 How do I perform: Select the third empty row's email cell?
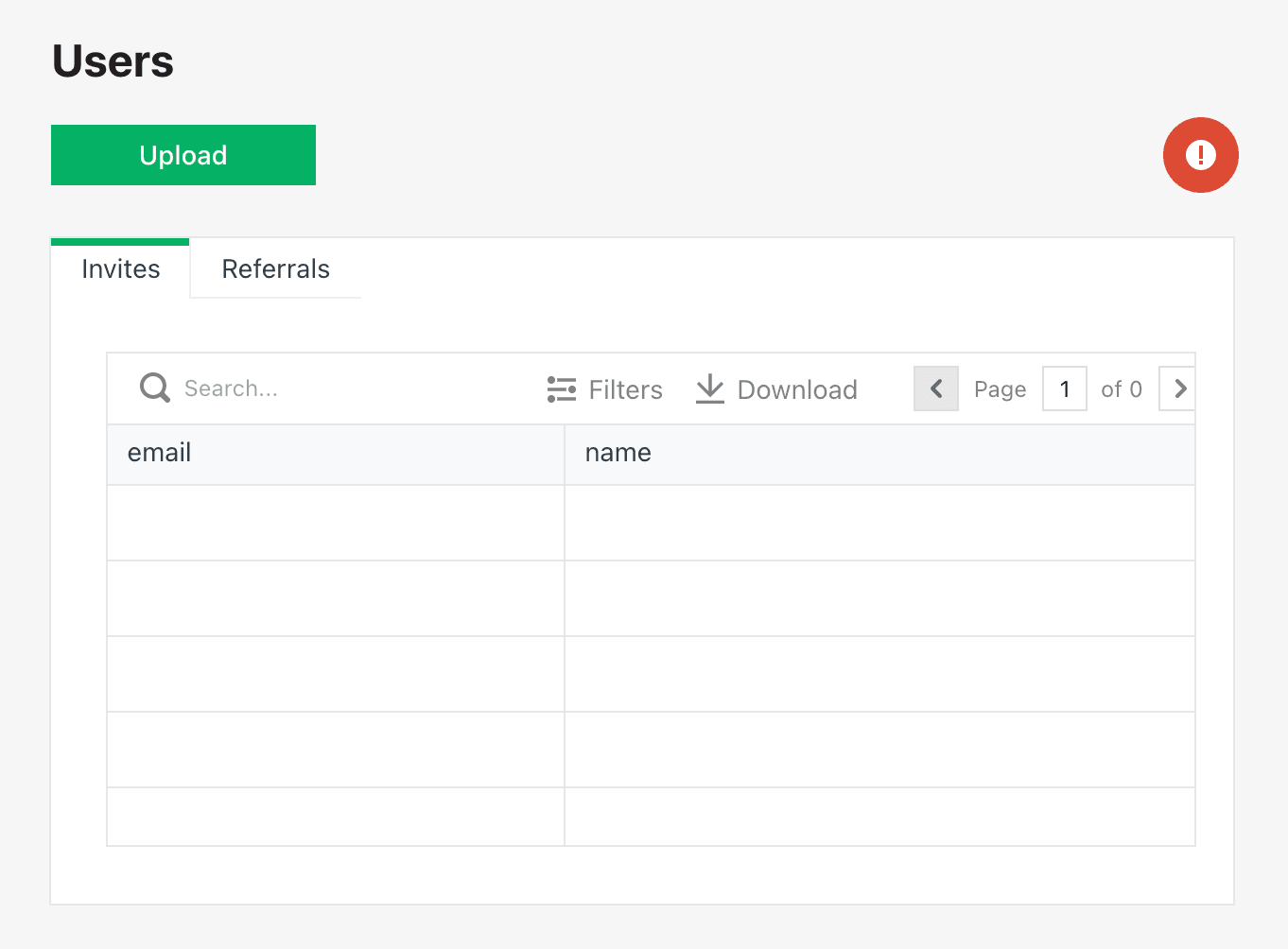pyautogui.click(x=336, y=674)
